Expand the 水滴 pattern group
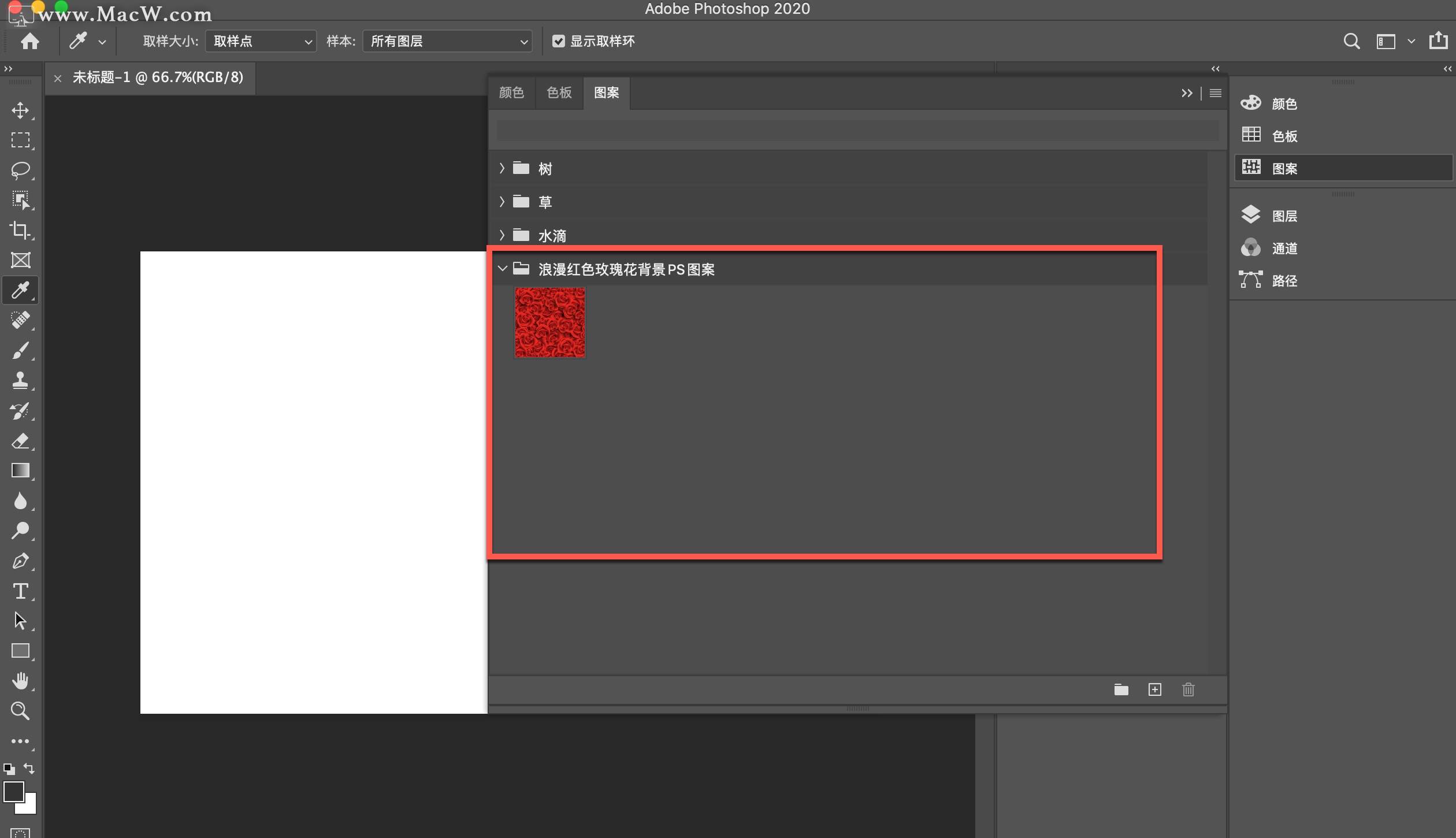The height and width of the screenshot is (838, 1456). [502, 235]
